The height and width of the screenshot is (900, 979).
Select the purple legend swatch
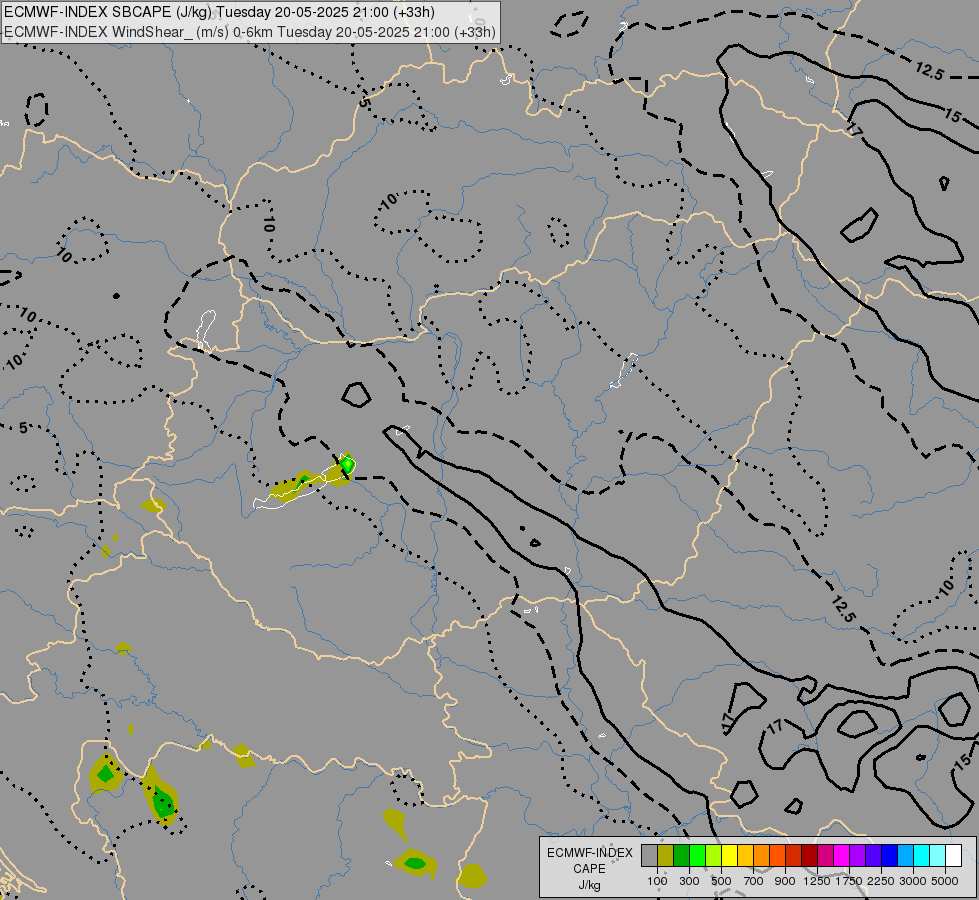[857, 855]
